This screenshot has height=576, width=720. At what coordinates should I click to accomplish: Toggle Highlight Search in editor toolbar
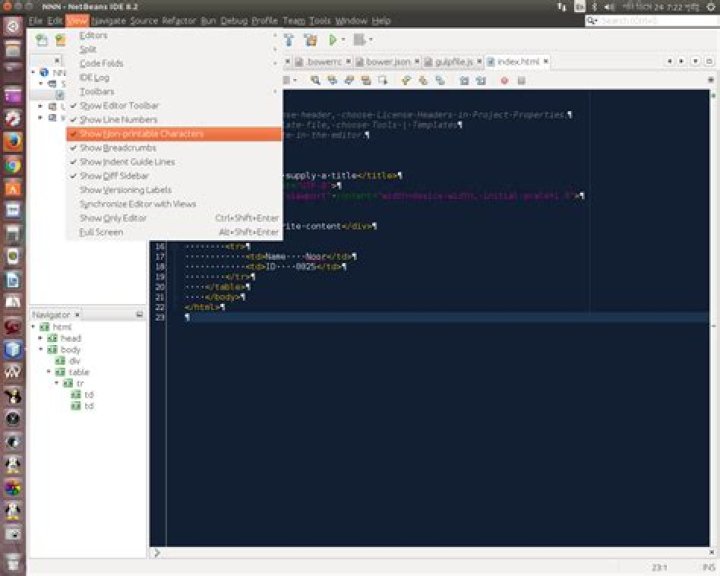click(x=366, y=80)
